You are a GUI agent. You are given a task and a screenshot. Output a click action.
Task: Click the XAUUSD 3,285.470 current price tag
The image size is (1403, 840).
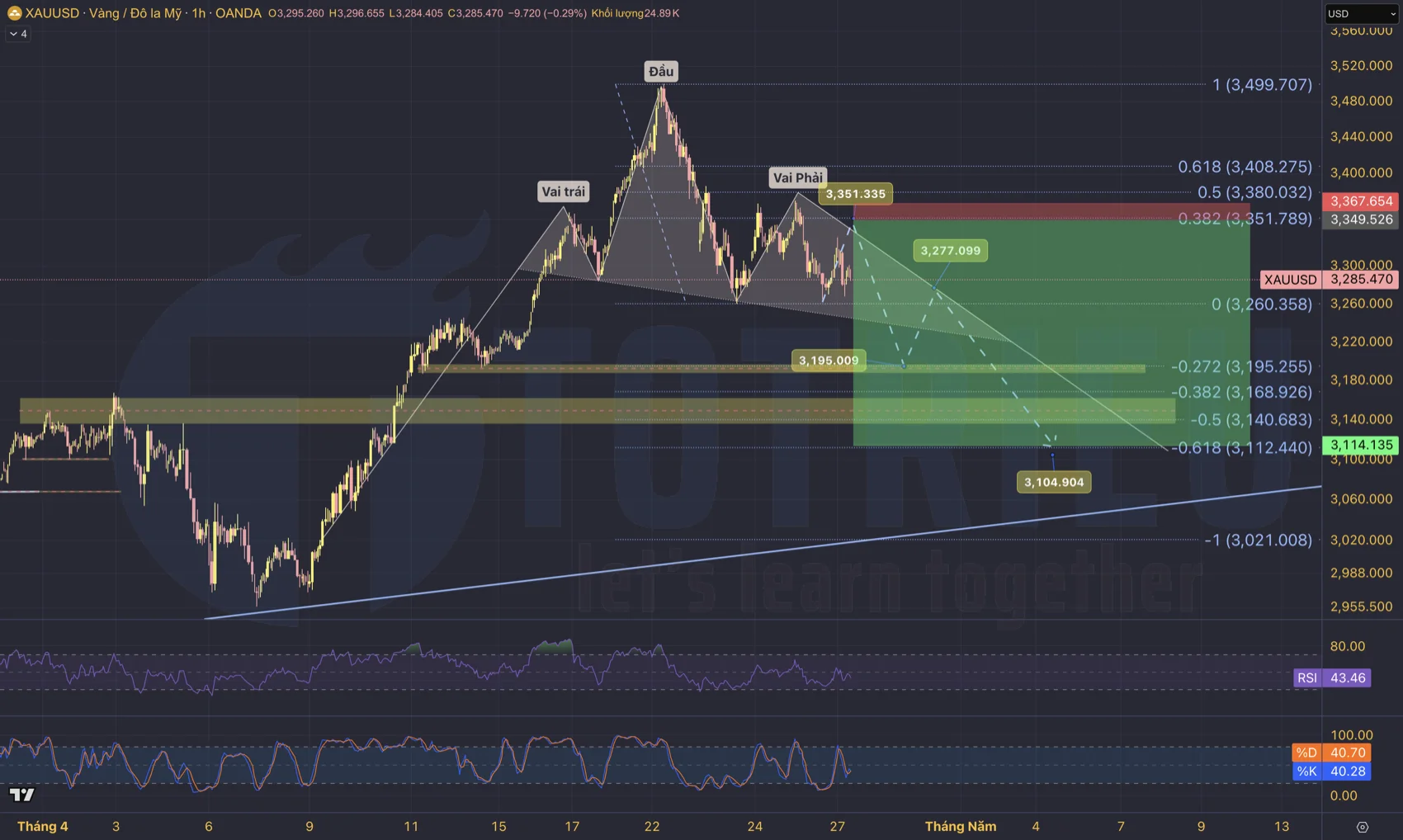tap(1330, 280)
